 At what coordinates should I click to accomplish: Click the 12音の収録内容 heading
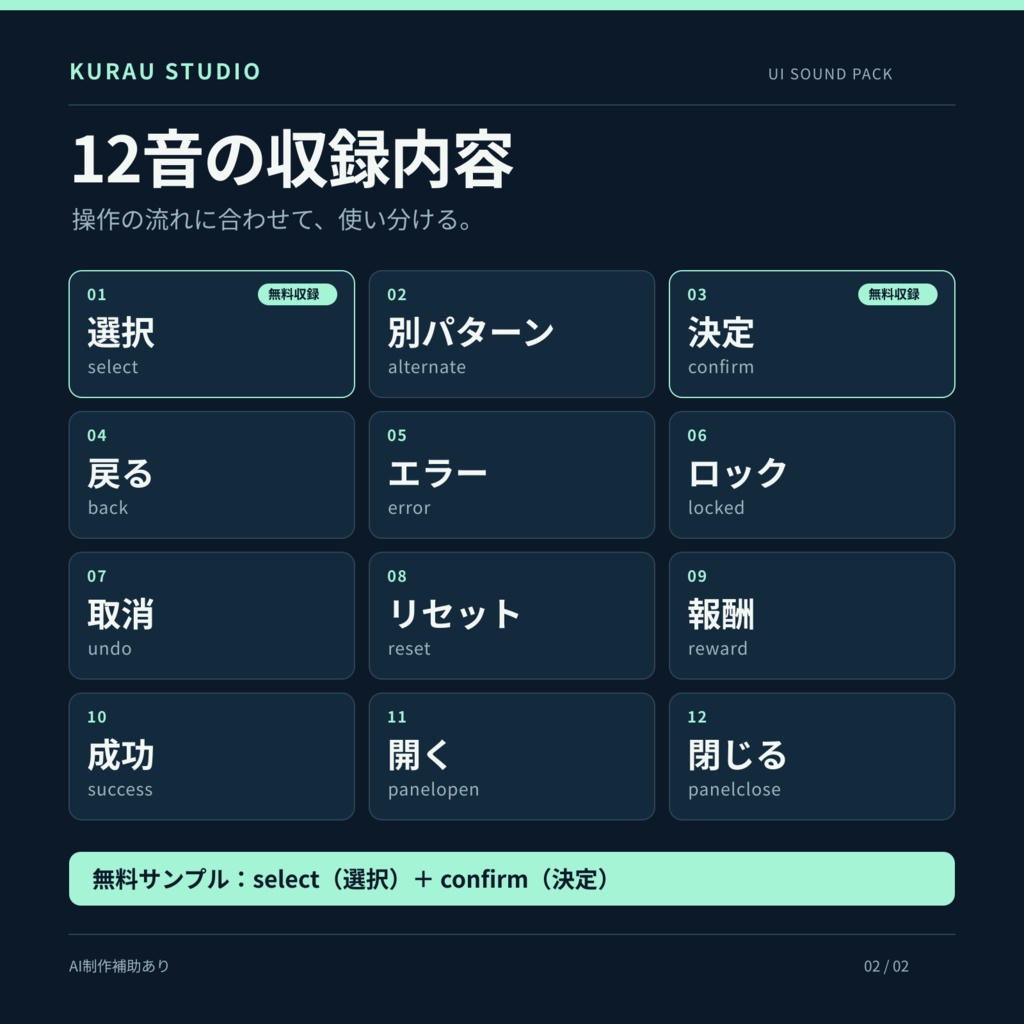pos(292,159)
